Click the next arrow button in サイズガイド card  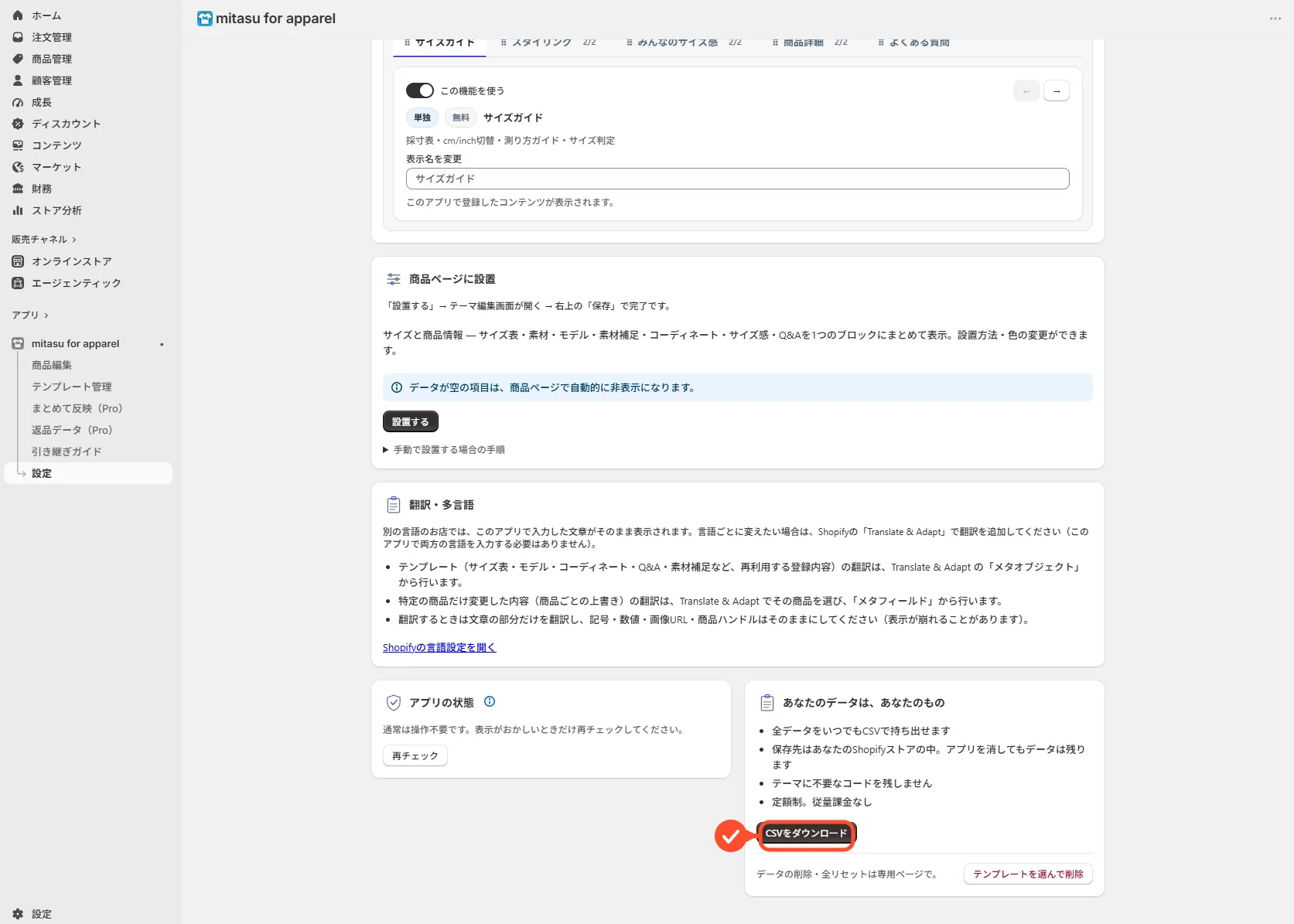1057,91
